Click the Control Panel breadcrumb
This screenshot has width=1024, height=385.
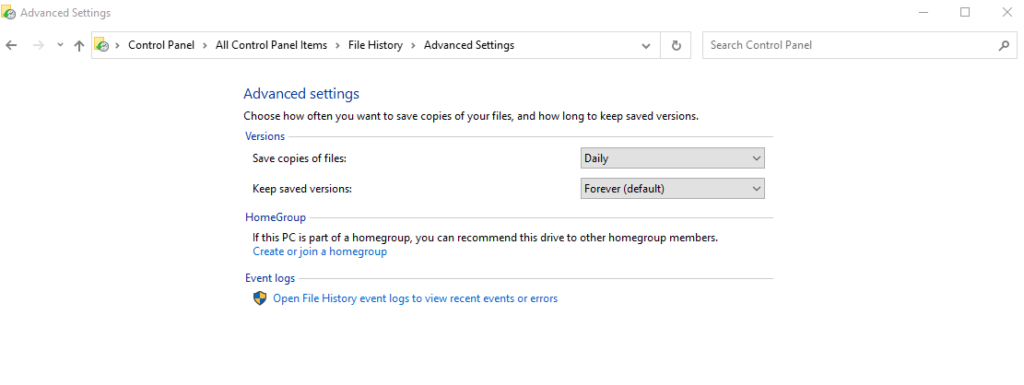point(161,45)
